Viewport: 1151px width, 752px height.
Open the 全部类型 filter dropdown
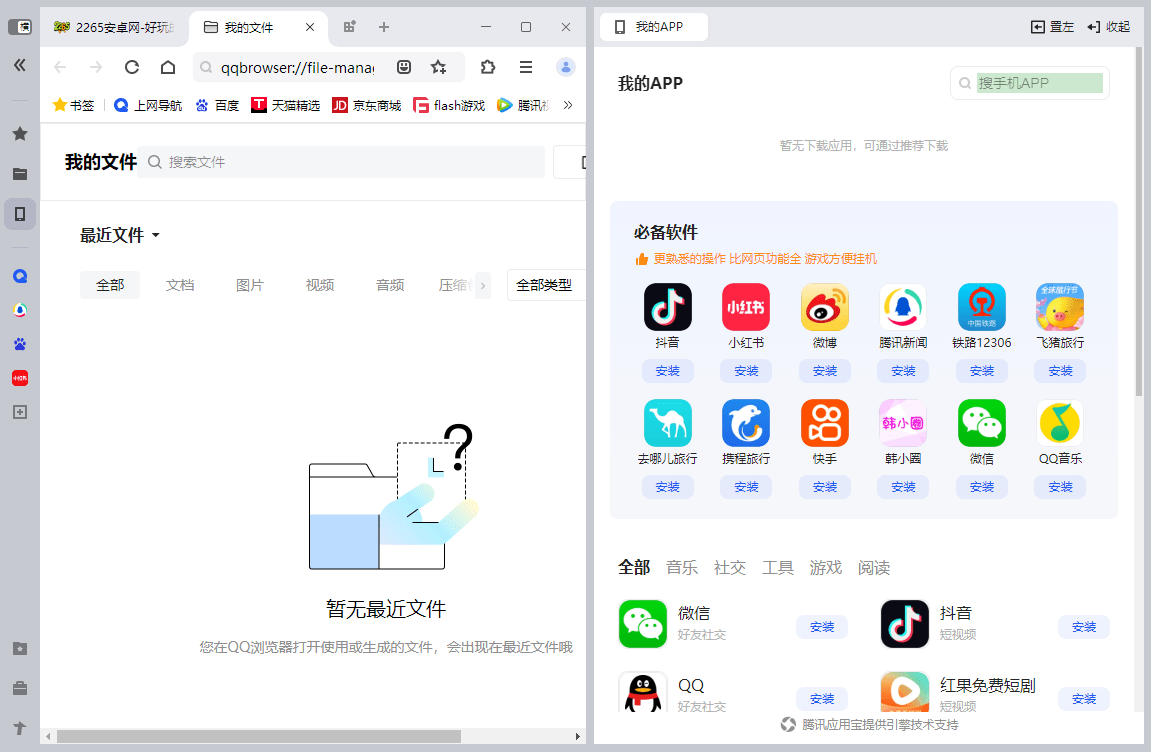click(546, 285)
